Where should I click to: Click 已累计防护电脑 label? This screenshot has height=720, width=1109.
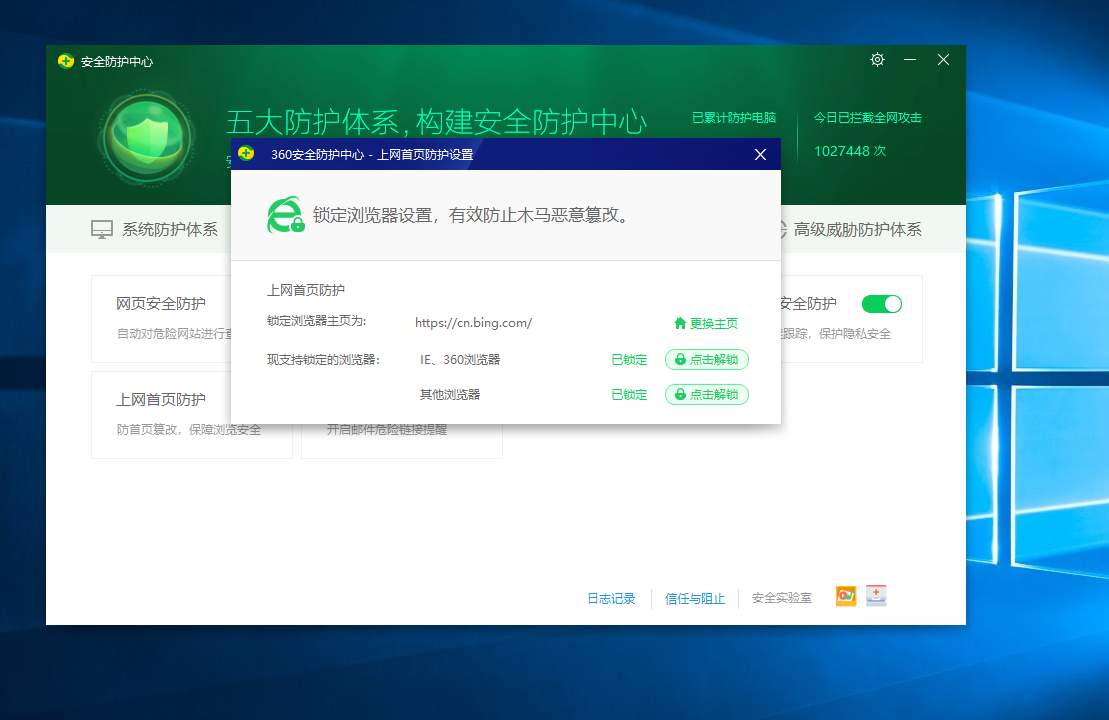733,117
